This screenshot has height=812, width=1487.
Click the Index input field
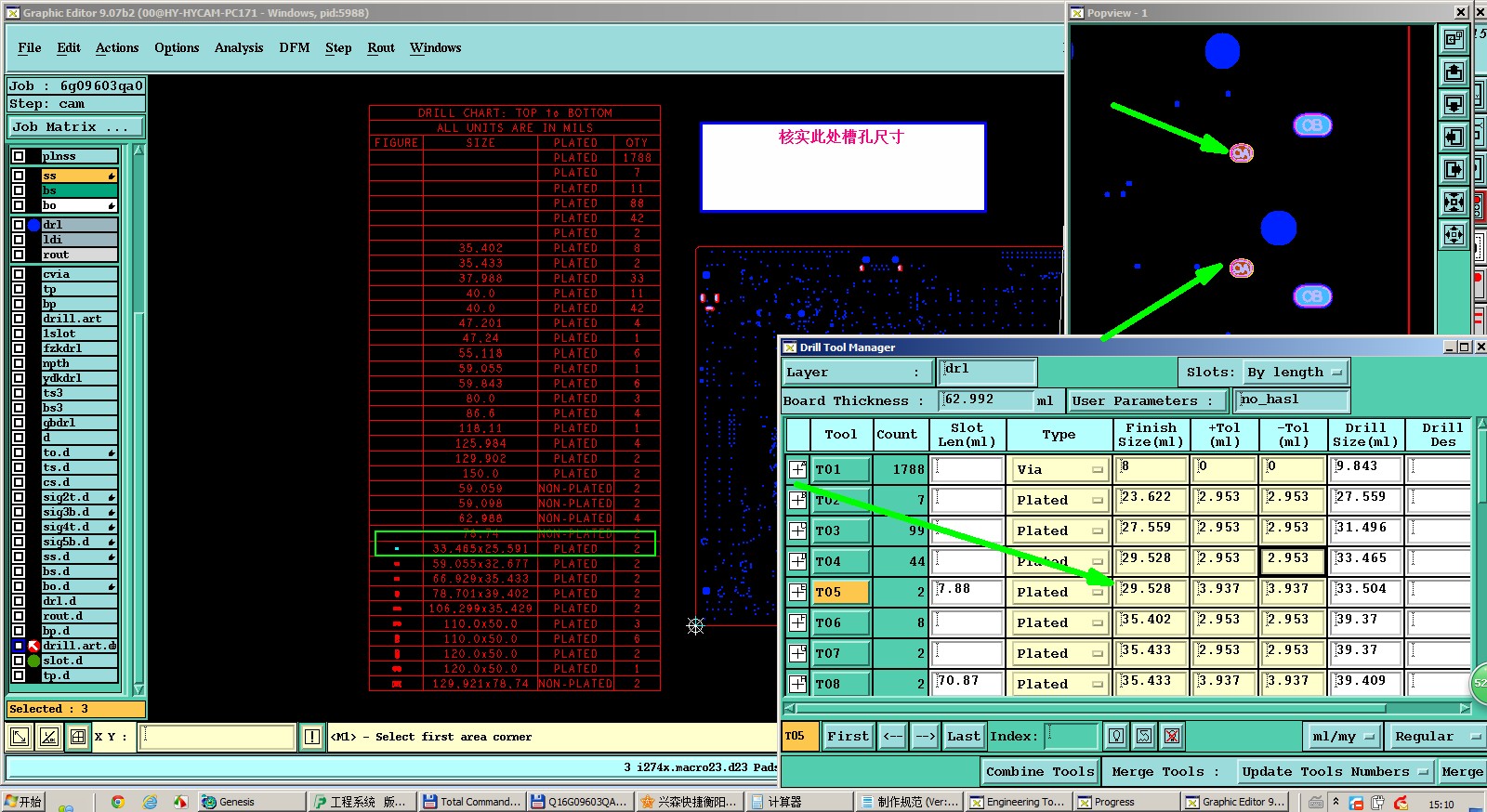pyautogui.click(x=1071, y=736)
